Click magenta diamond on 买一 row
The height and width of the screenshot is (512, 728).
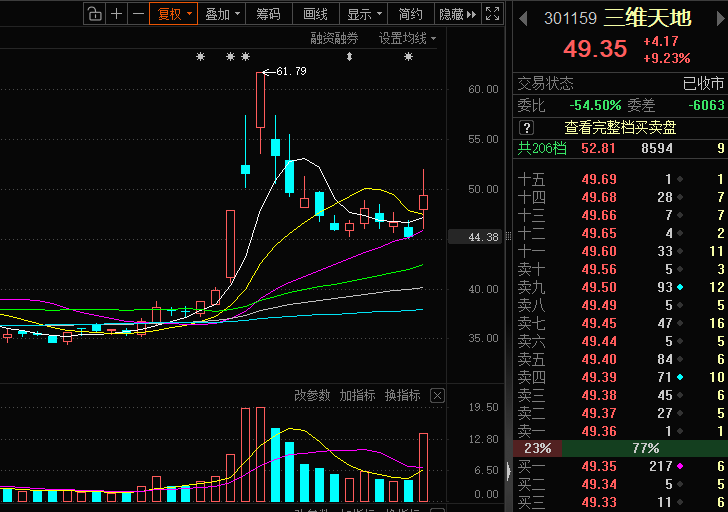[x=680, y=466]
